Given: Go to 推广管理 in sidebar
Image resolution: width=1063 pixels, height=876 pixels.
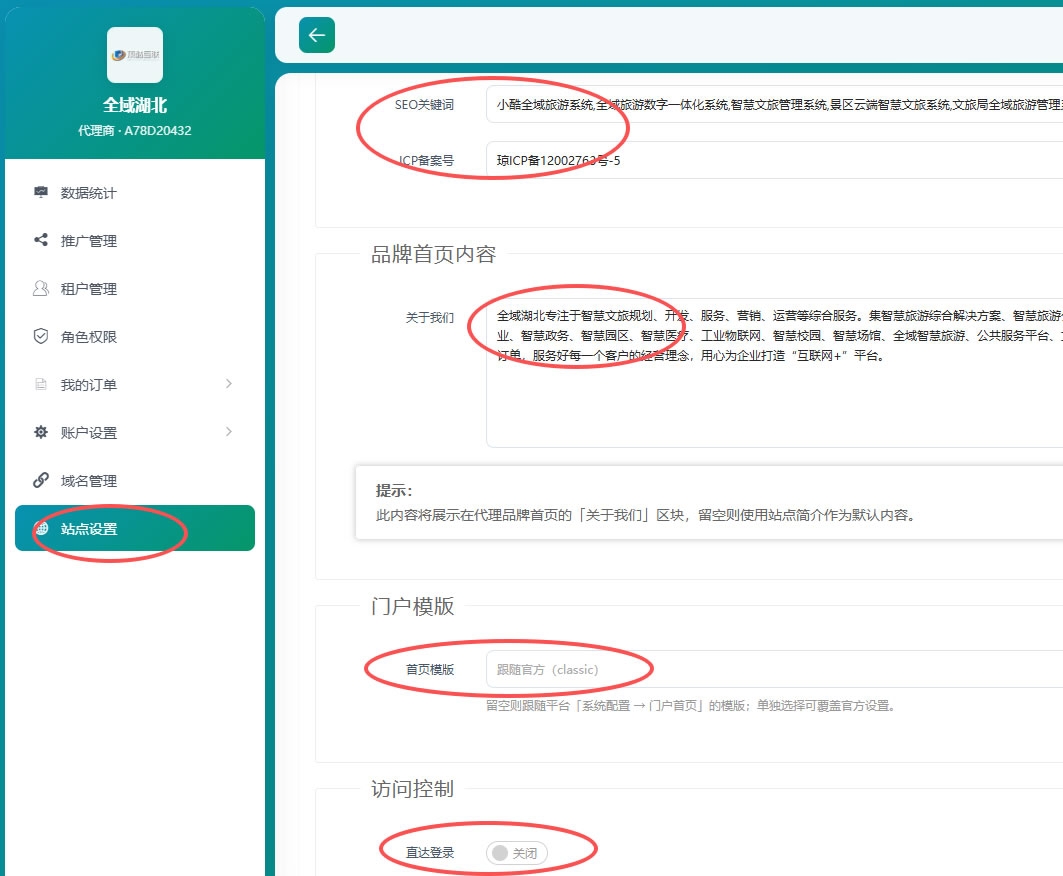Looking at the screenshot, I should coord(135,241).
